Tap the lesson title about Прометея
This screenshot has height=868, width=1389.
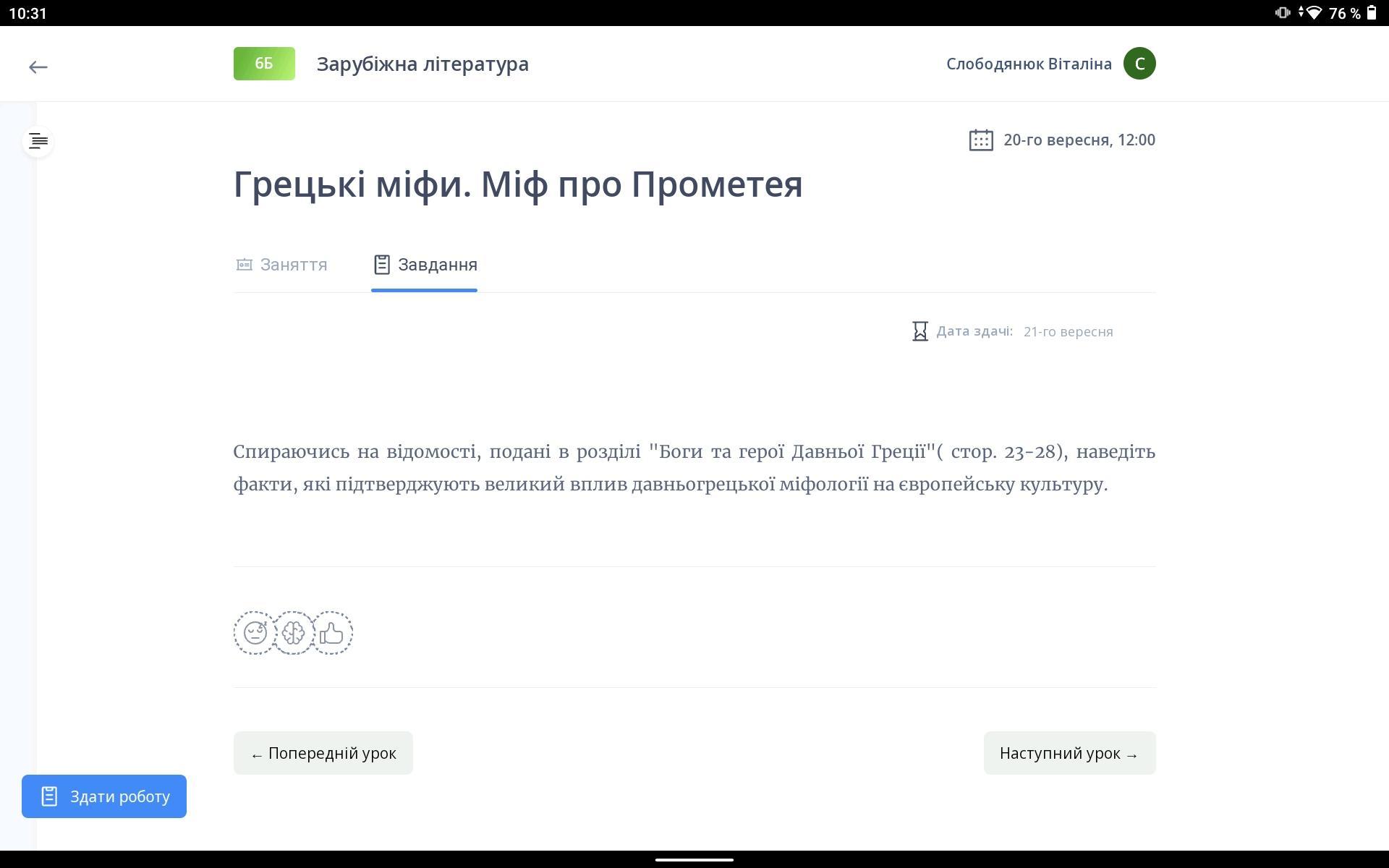[517, 184]
